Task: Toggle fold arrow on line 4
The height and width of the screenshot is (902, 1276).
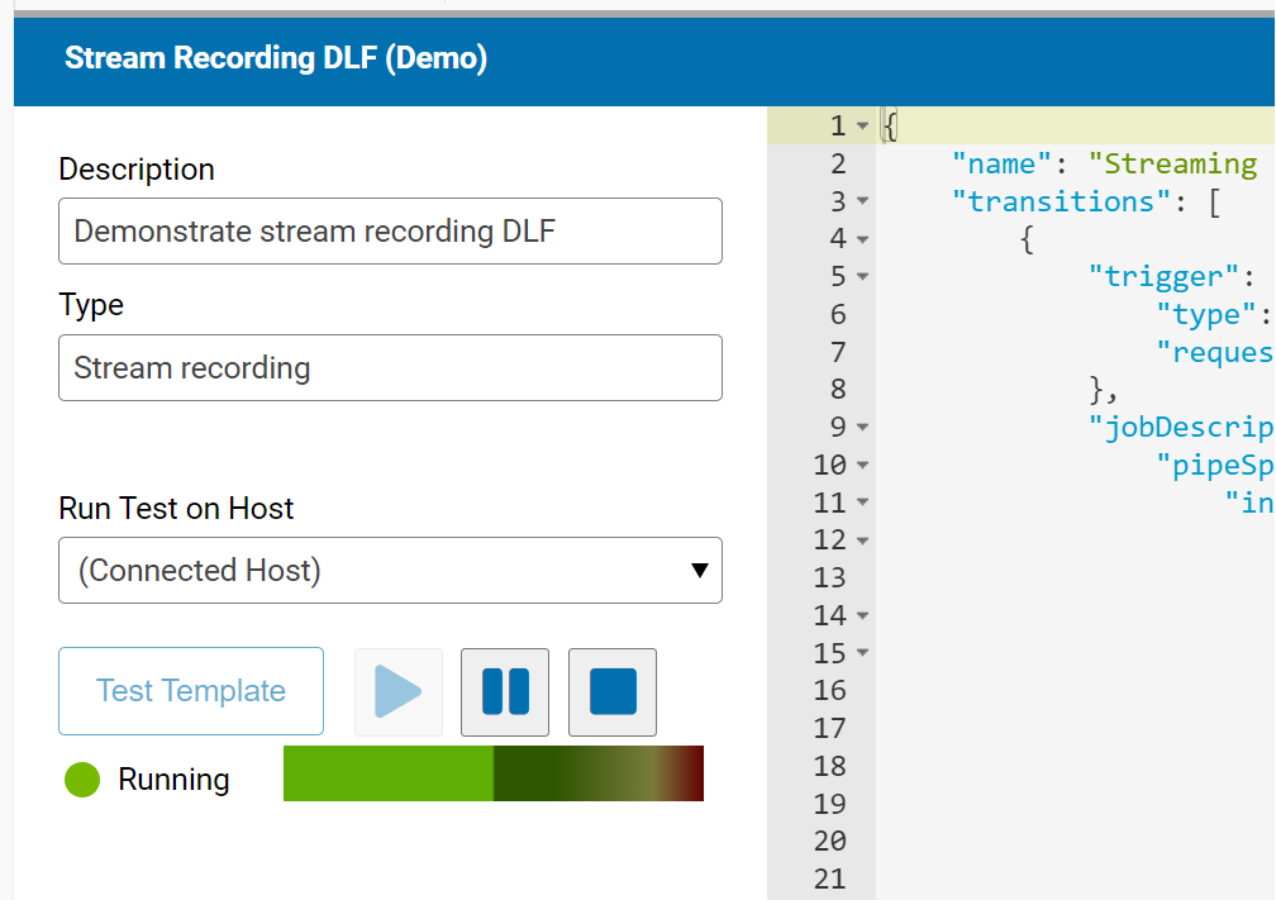Action: [862, 240]
